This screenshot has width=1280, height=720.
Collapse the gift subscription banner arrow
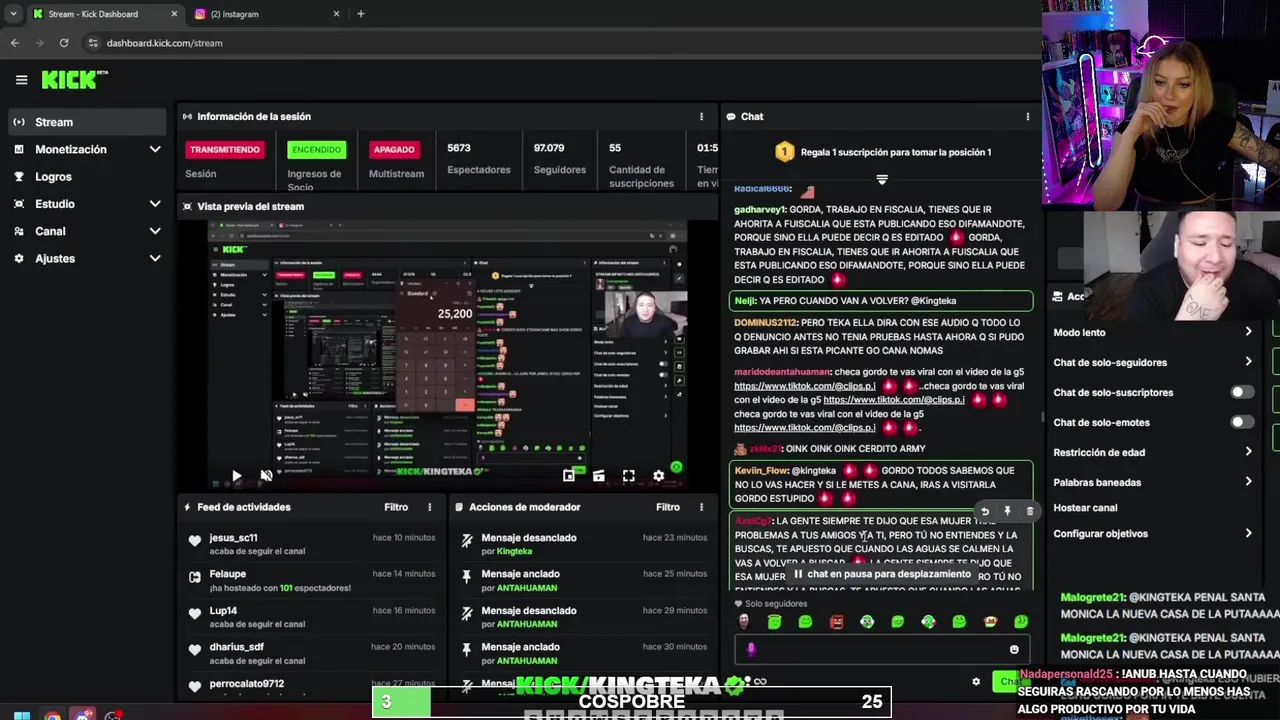882,180
